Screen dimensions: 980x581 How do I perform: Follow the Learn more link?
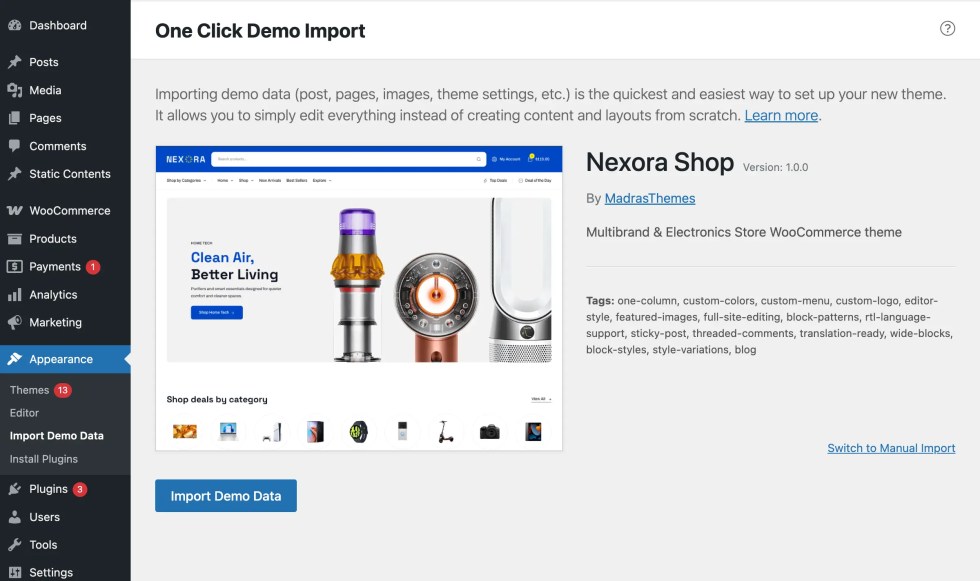(781, 116)
